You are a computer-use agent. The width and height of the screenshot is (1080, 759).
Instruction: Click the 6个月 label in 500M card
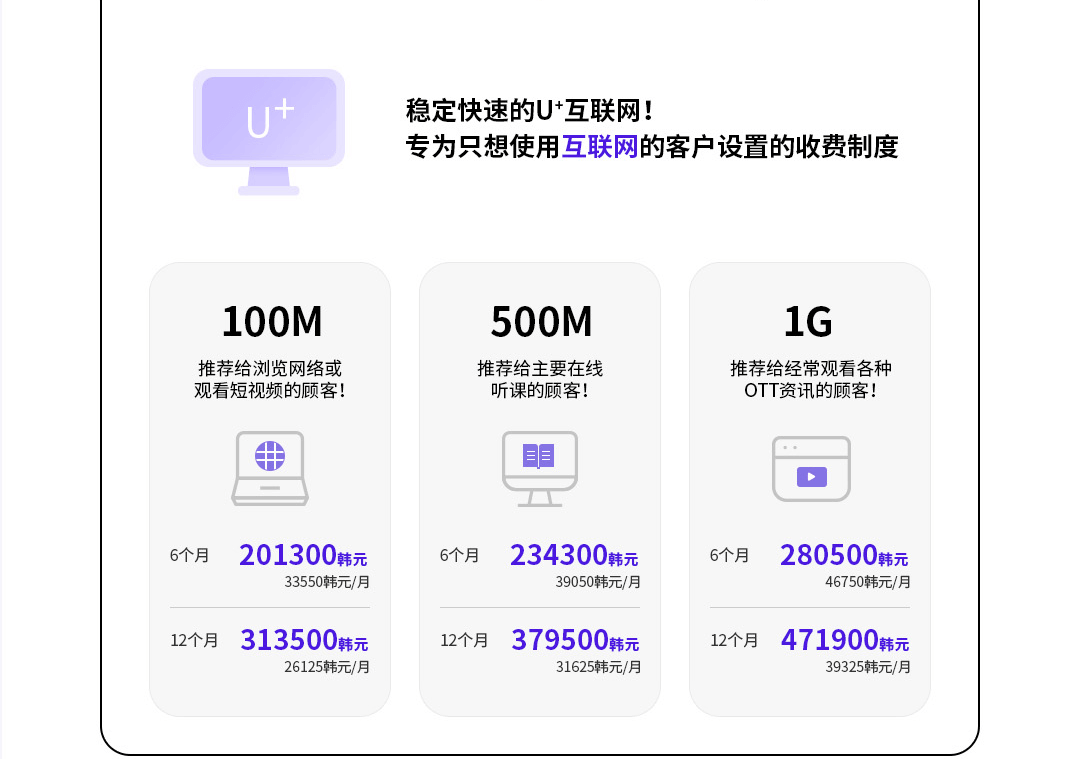coord(459,555)
